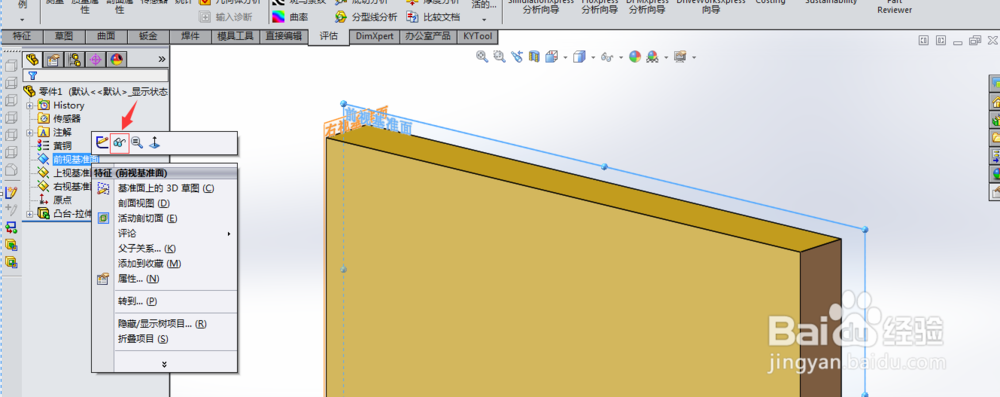Click Zoom to Fit in the view toolbar
Viewport: 1000px width, 397px height.
point(482,57)
